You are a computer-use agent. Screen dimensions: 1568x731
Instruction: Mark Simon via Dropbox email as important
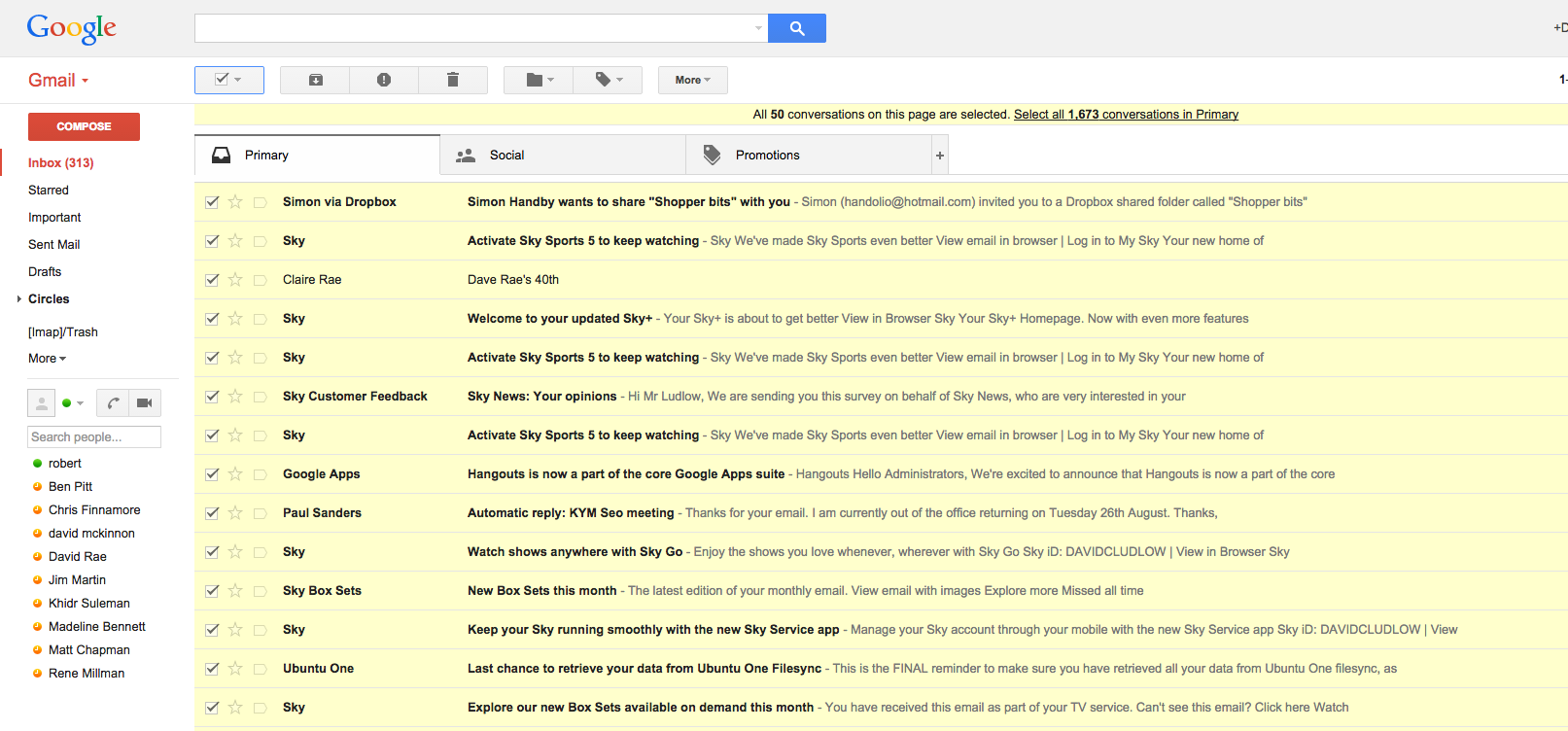coord(260,202)
